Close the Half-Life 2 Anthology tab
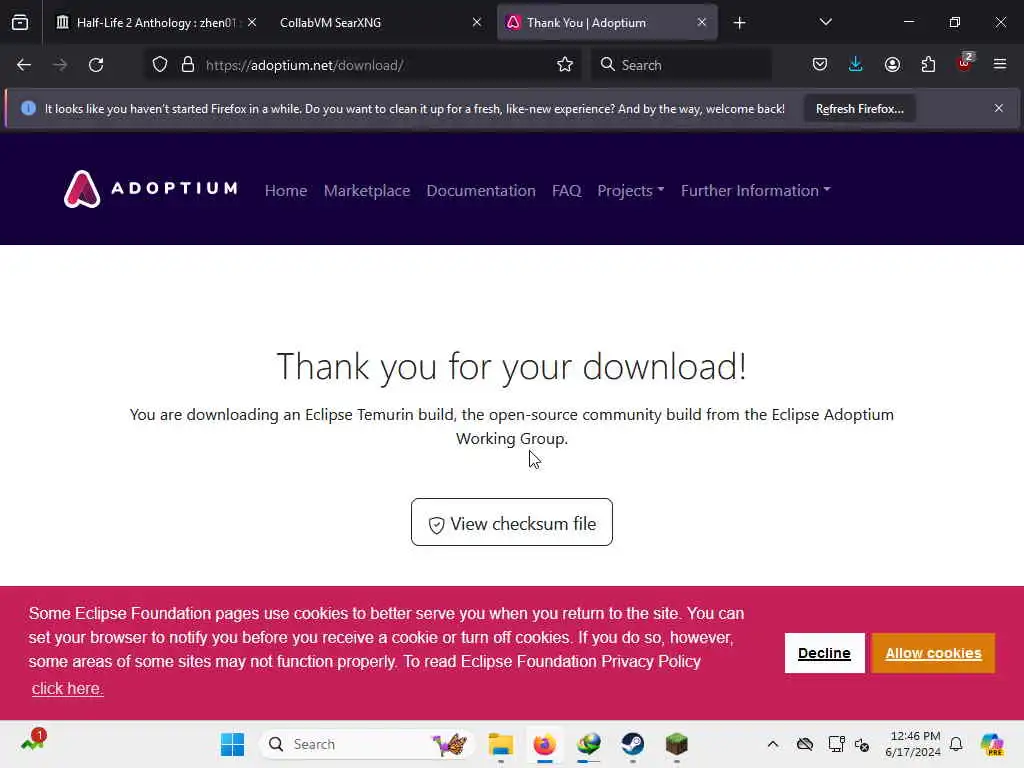Image resolution: width=1024 pixels, height=768 pixels. tap(252, 22)
